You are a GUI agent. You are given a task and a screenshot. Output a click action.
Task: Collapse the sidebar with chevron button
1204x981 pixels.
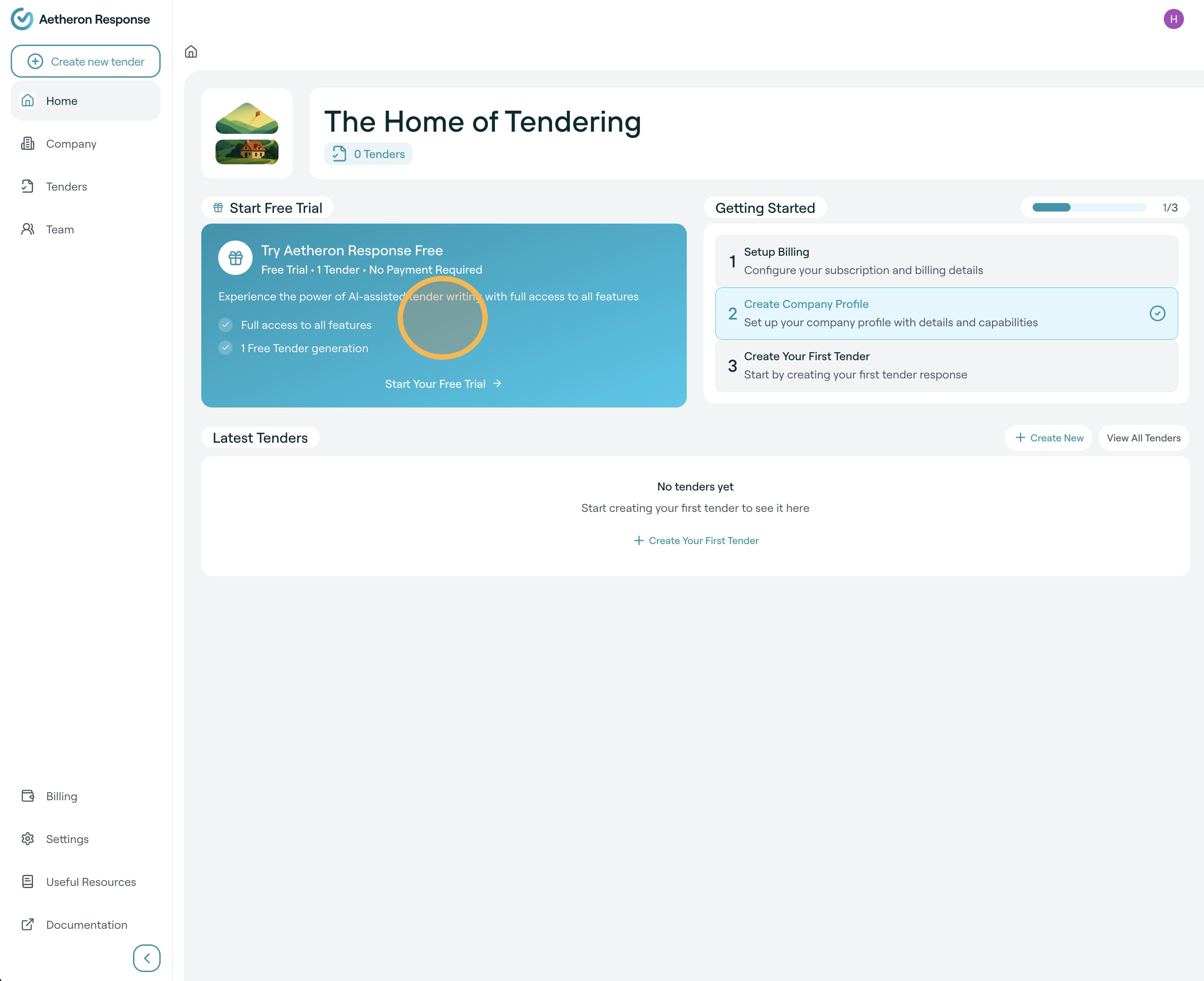(x=146, y=958)
